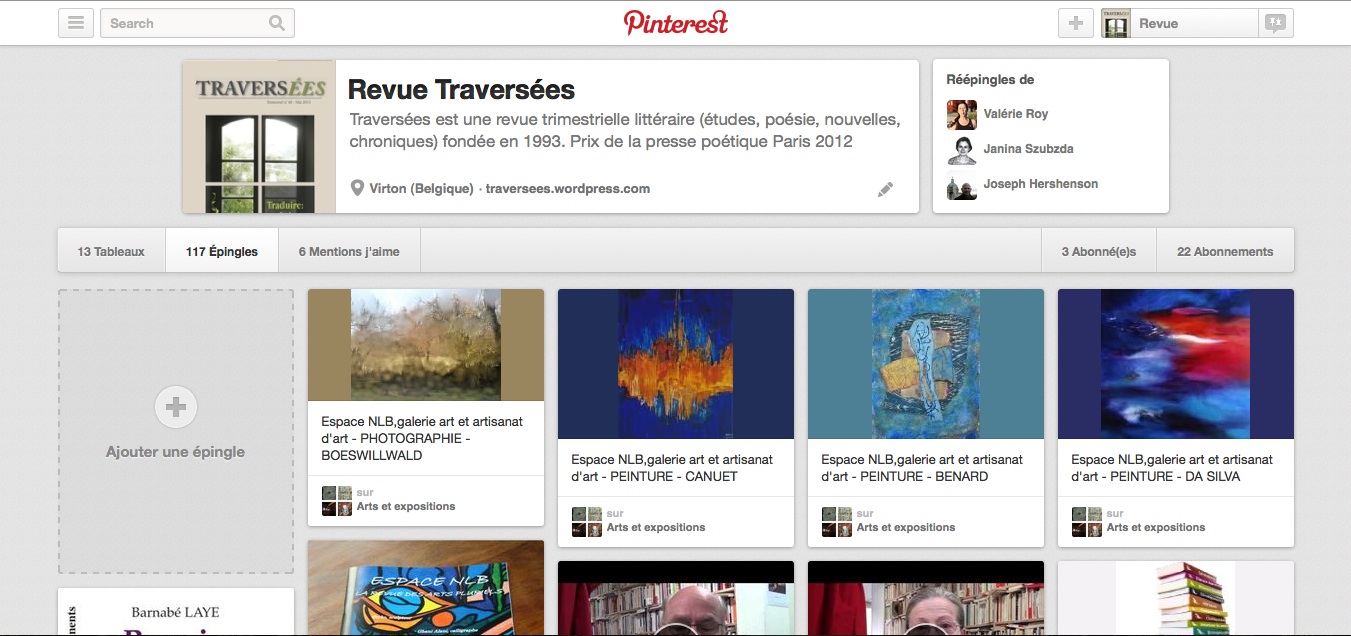The width and height of the screenshot is (1351, 636).
Task: Open the 22 Abonnements list
Action: [x=1225, y=252]
